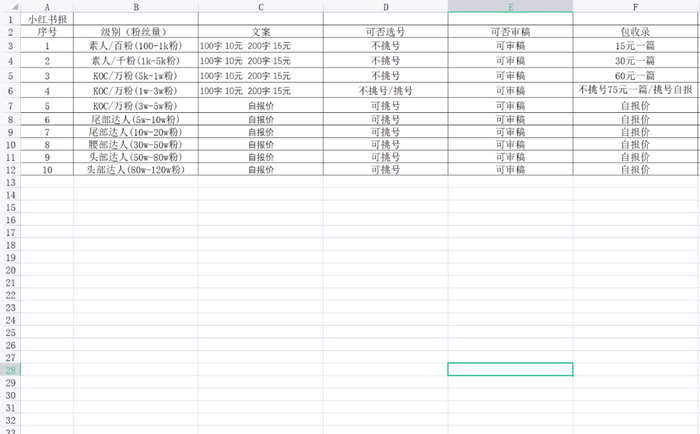Select column F header

pyautogui.click(x=635, y=7)
